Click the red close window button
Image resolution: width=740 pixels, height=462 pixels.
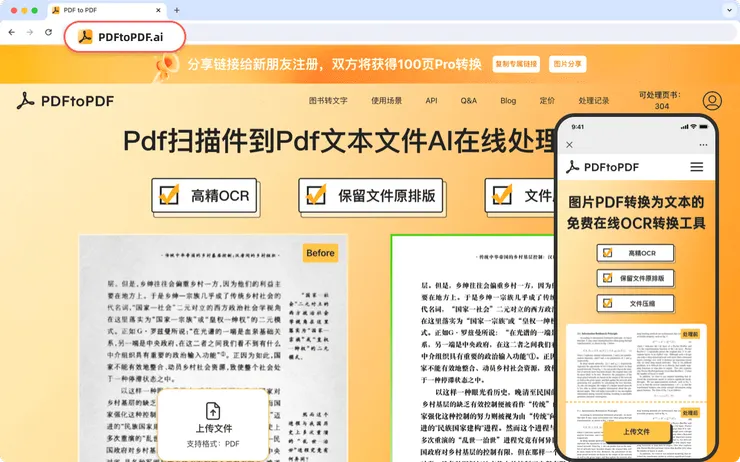click(x=14, y=10)
